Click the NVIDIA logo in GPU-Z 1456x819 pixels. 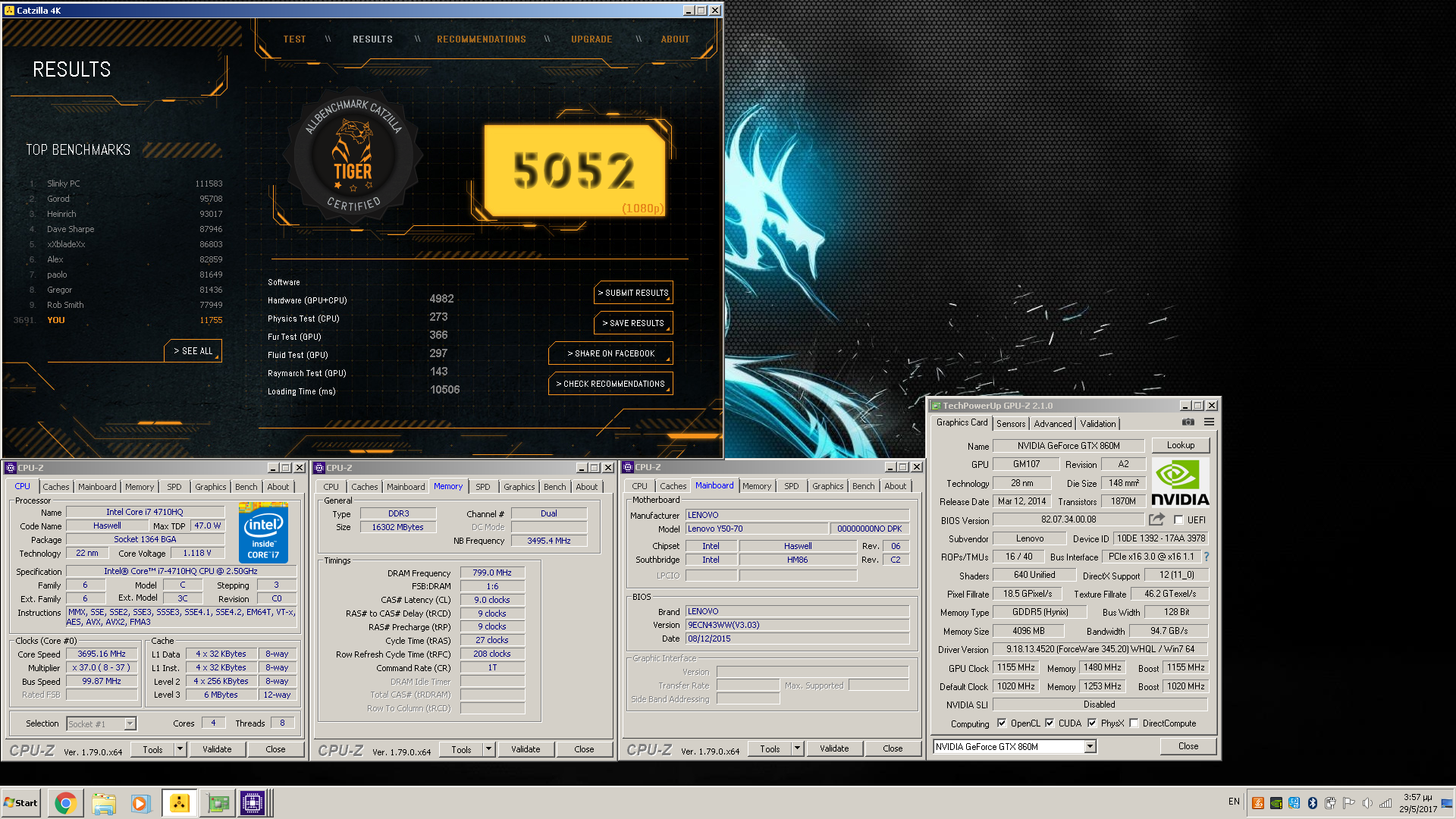point(1180,483)
